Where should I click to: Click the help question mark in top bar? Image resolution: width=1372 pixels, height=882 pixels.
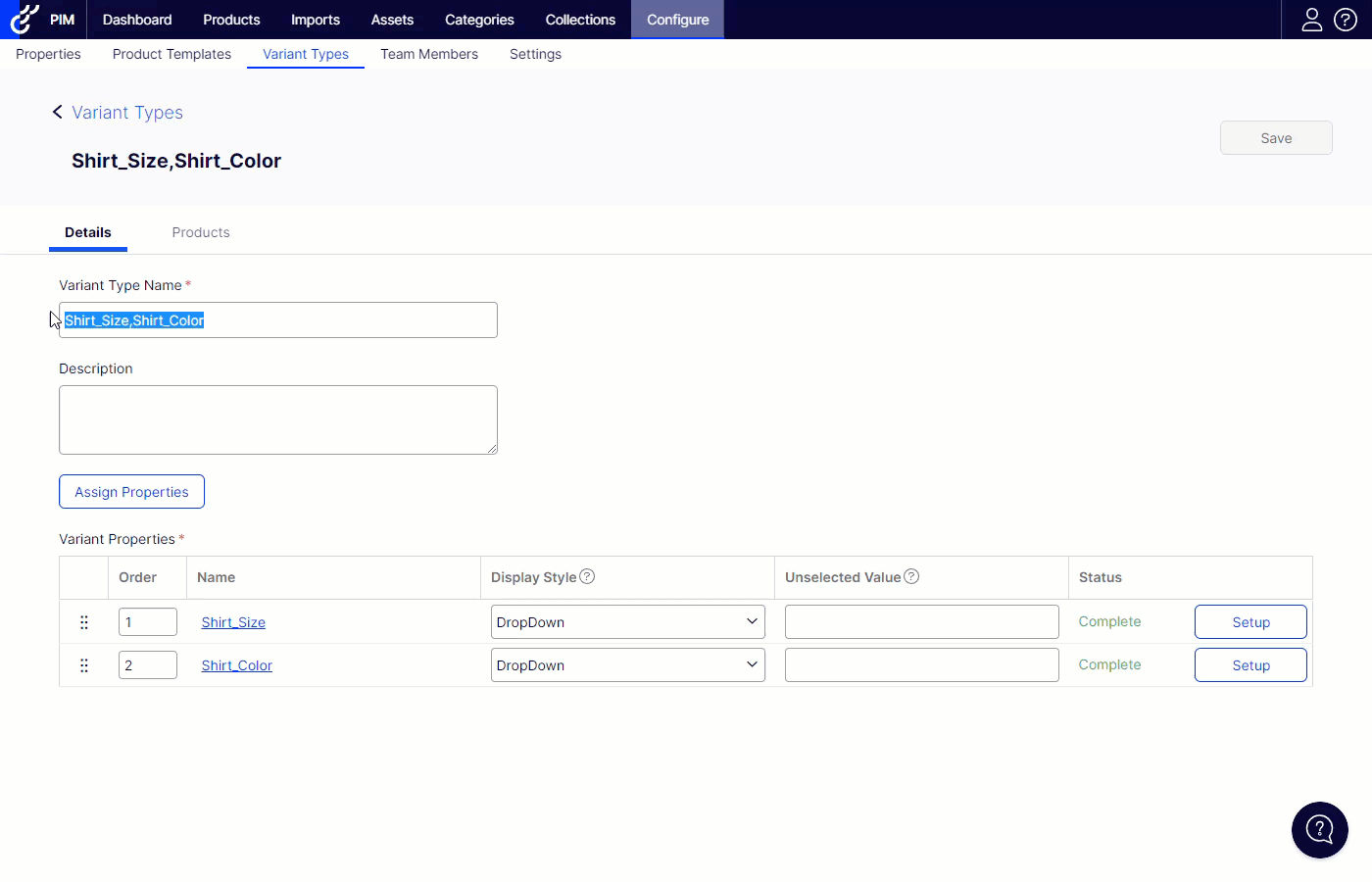coord(1346,20)
